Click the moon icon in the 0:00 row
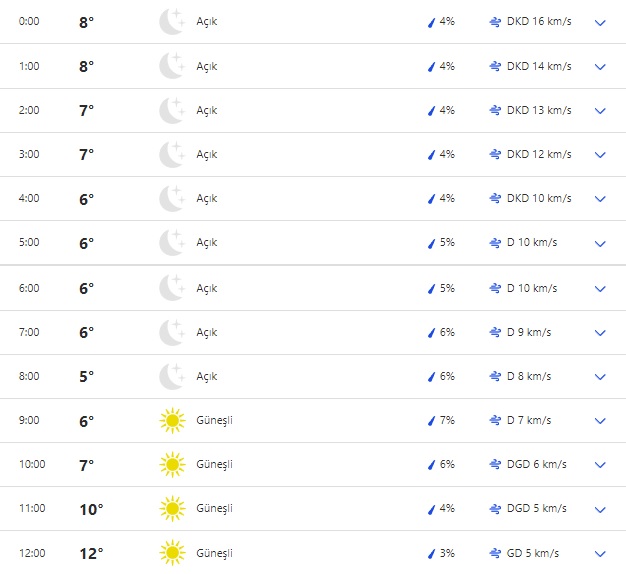This screenshot has height=574, width=626. click(x=172, y=22)
